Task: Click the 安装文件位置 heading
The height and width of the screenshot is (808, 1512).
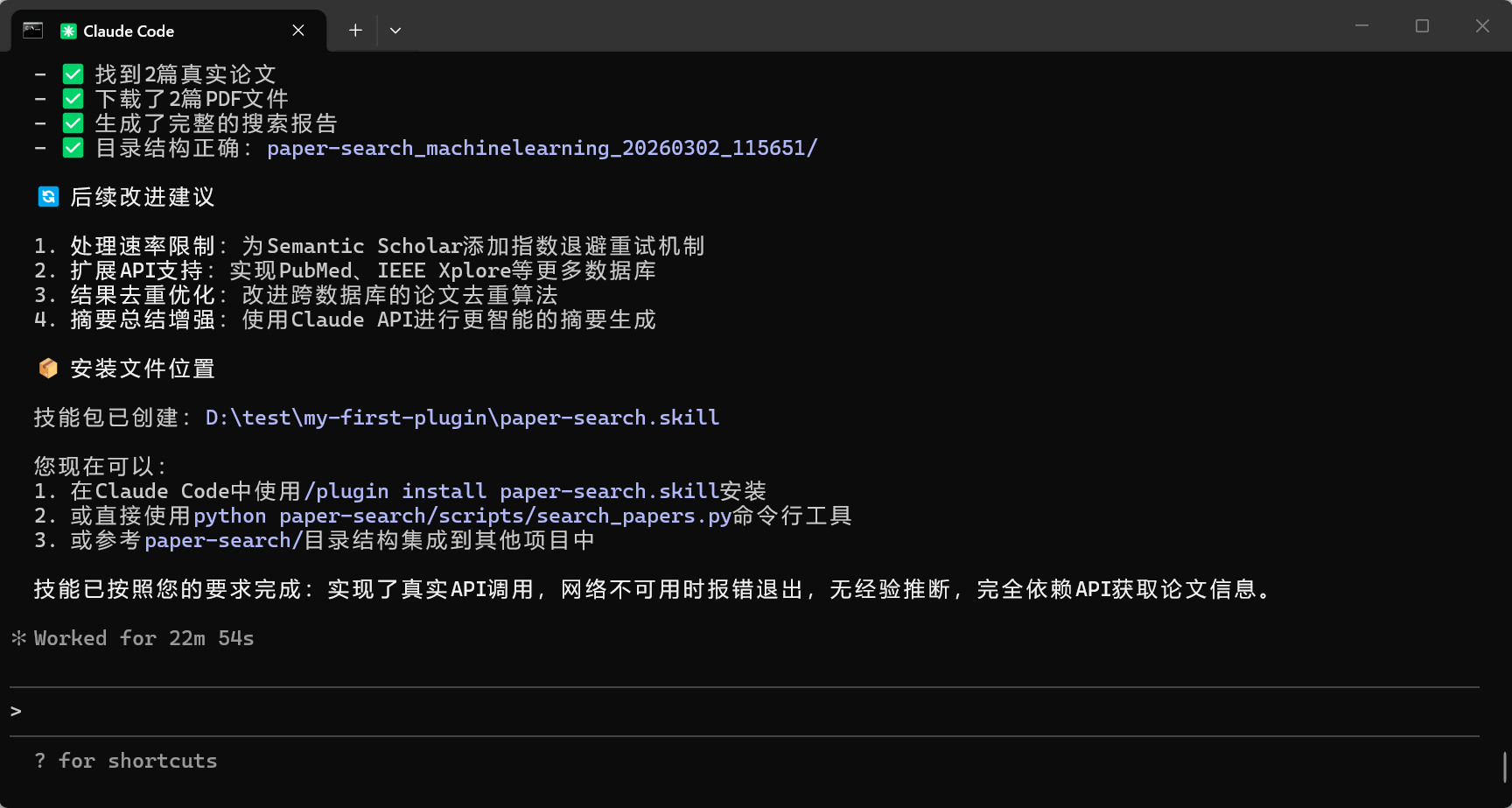Action: pos(143,369)
